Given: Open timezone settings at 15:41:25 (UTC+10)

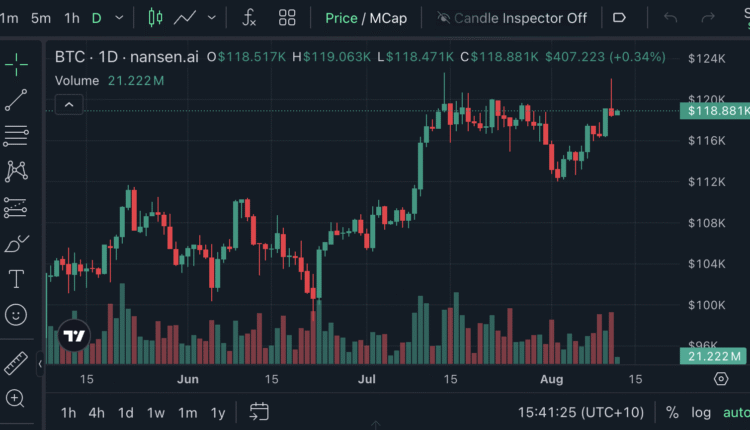Looking at the screenshot, I should pos(580,412).
